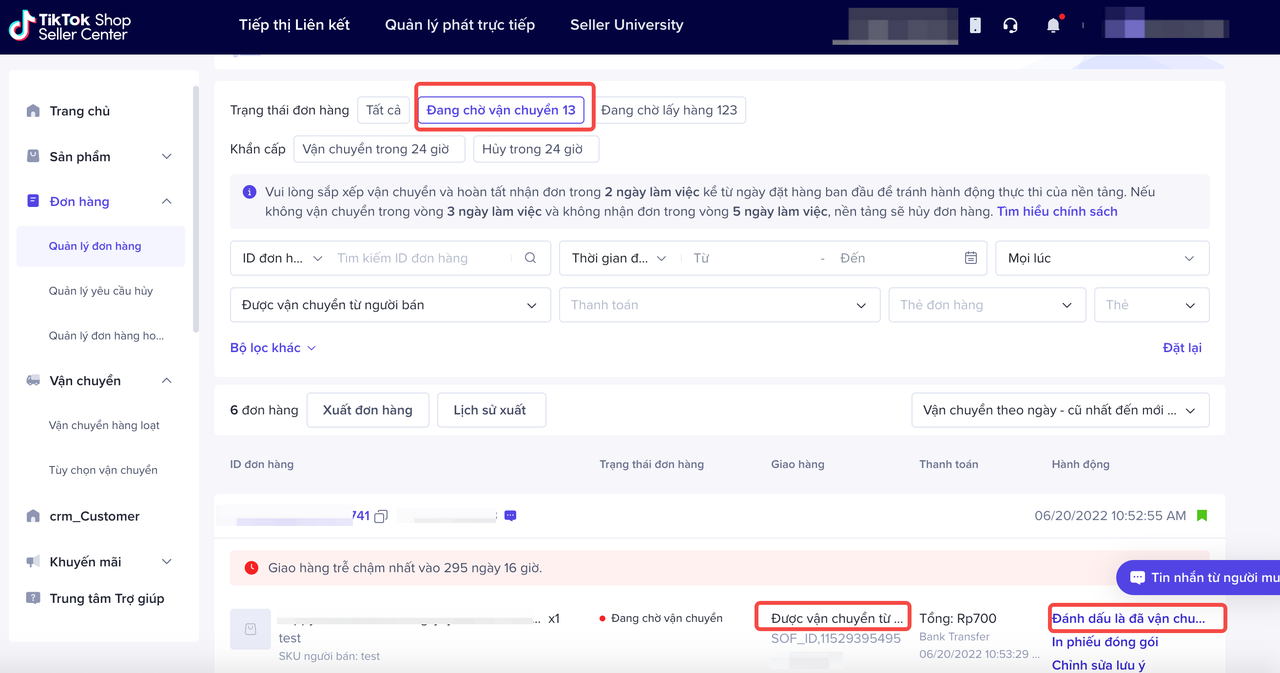Open the sort order 'Vận chuyển theo ngày' dropdown
The image size is (1280, 673).
pos(1059,410)
